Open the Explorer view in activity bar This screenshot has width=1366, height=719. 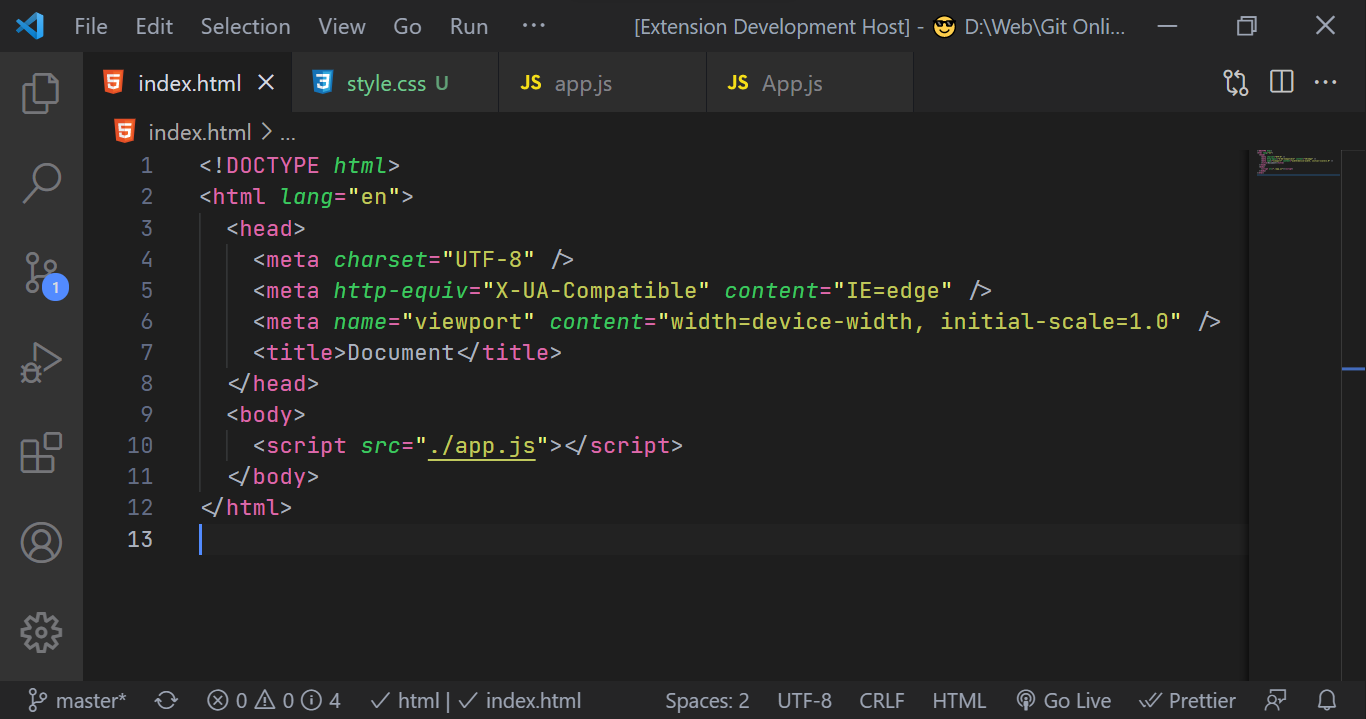click(x=41, y=92)
